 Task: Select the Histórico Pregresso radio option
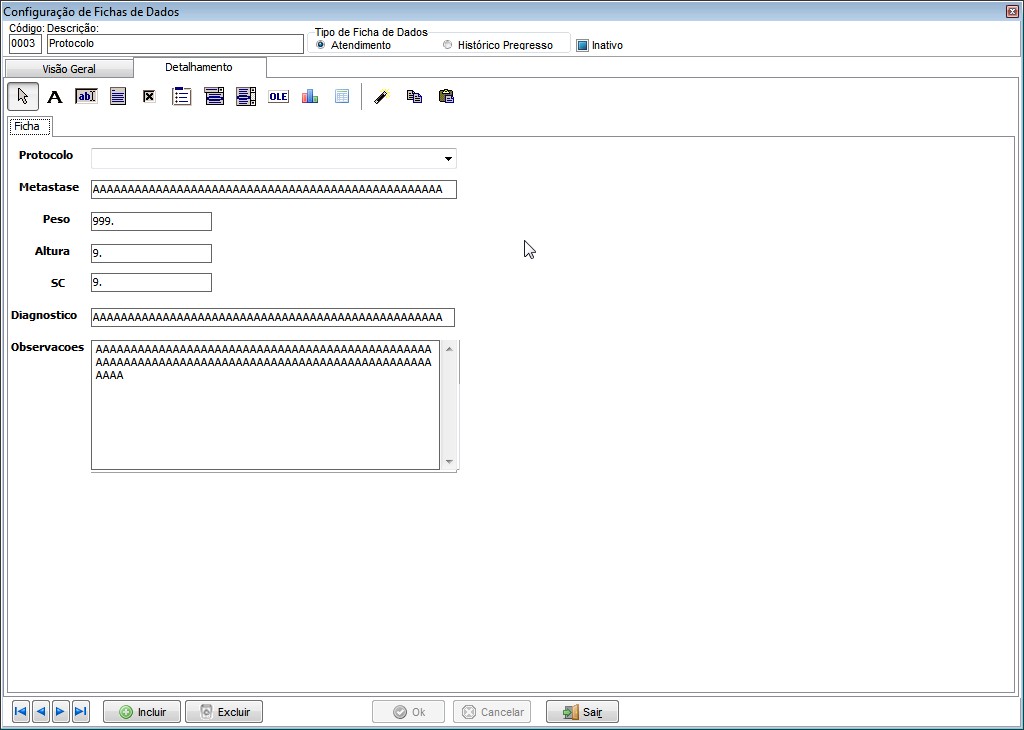pyautogui.click(x=447, y=45)
